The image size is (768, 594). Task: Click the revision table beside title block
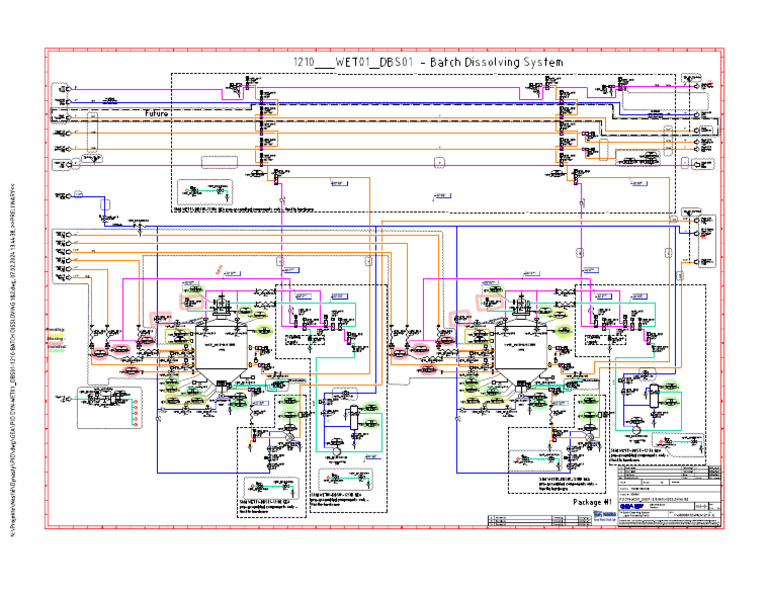[540, 521]
